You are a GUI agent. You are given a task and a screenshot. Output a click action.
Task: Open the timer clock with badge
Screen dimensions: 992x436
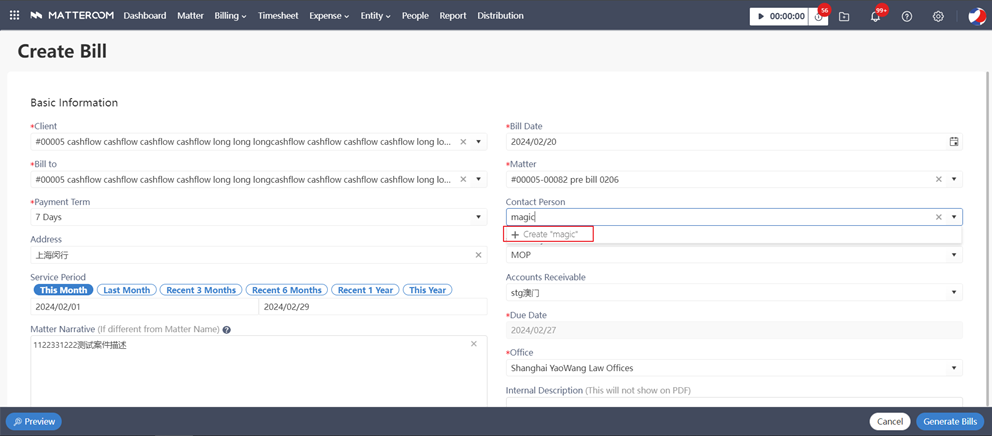pos(818,16)
